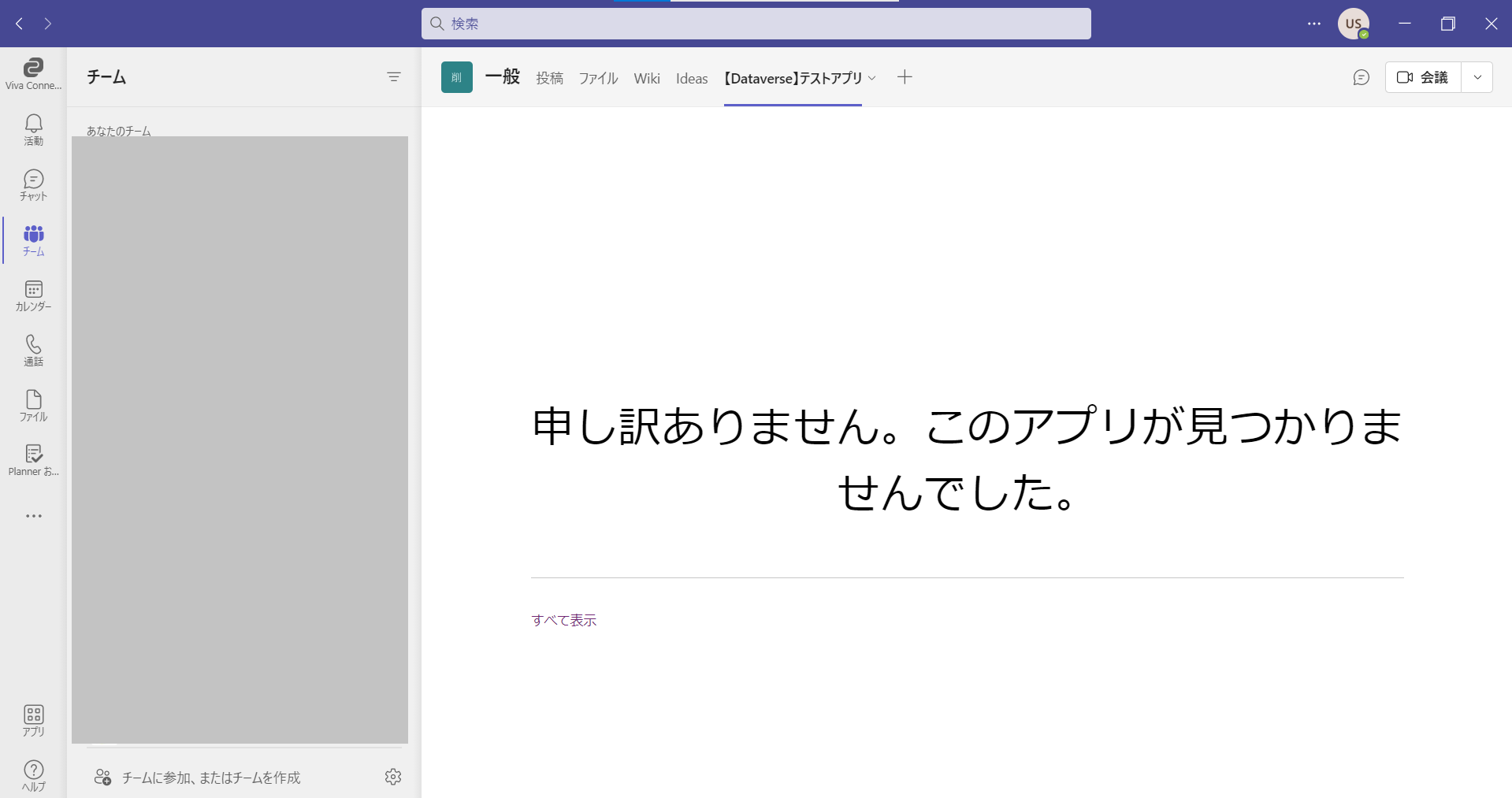Open the Activity (活動) bell icon
Viewport: 1512px width, 798px height.
33,130
